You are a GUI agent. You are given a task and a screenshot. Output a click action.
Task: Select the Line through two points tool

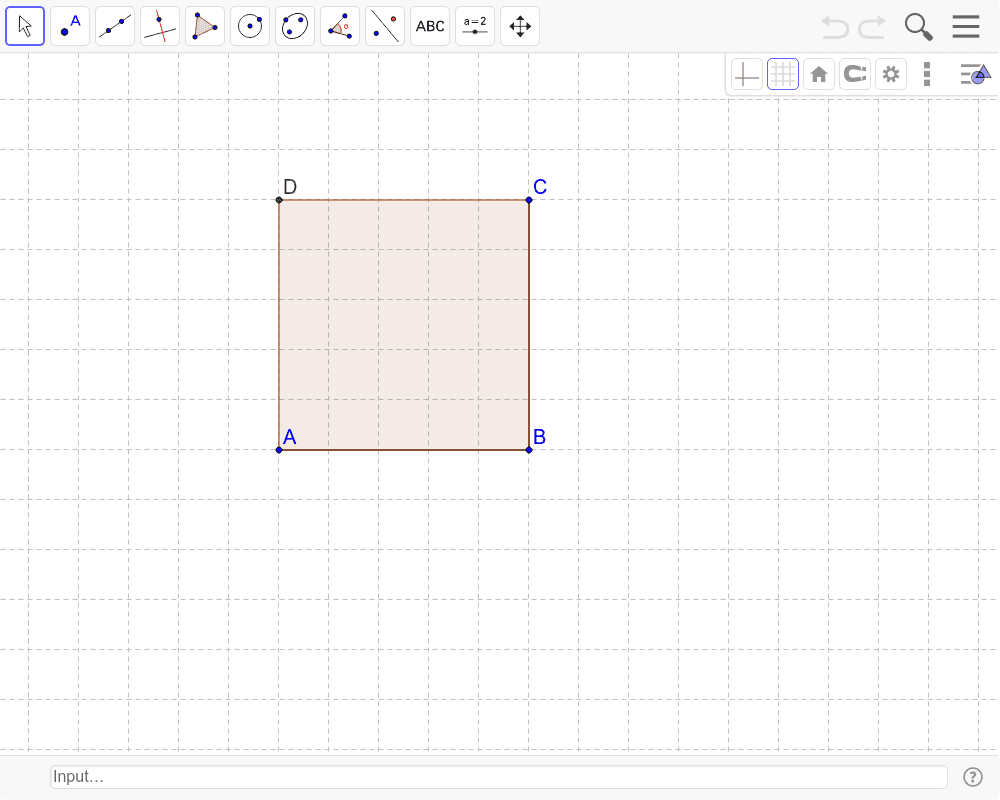[x=115, y=26]
